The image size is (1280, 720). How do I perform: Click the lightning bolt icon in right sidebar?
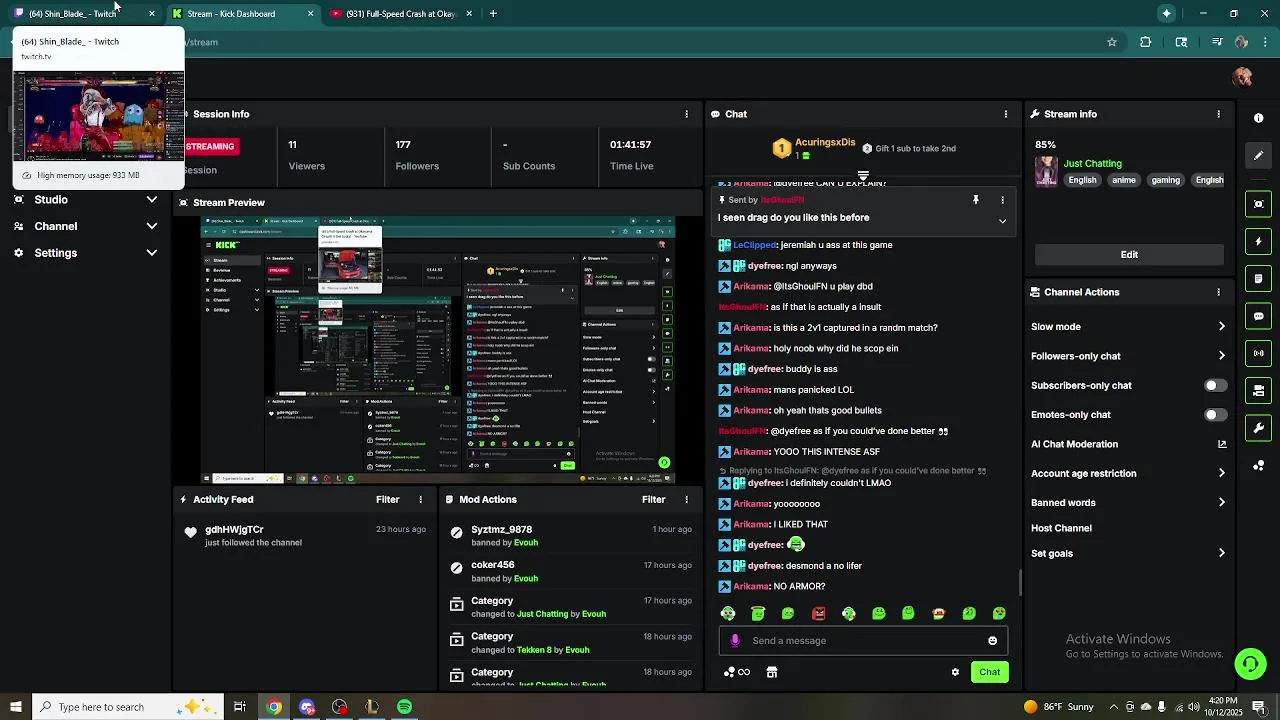coord(1258,241)
